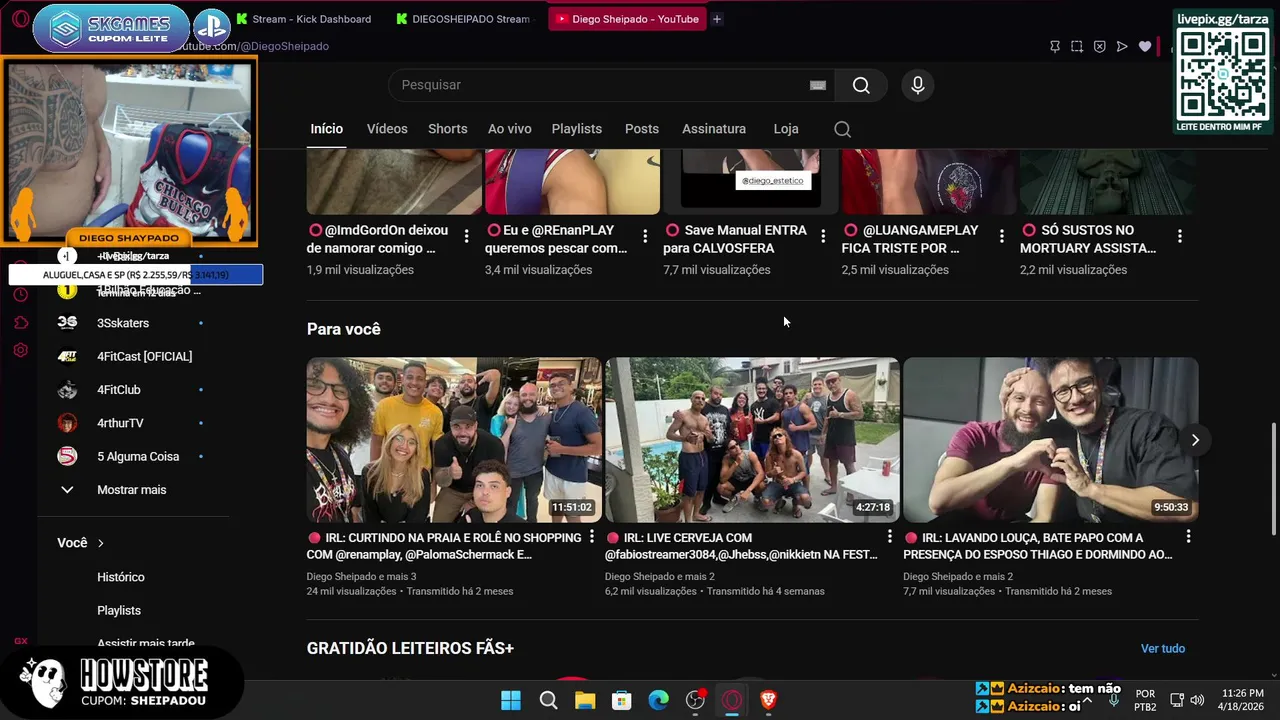
Task: Switch to the Início channel tab
Action: (x=327, y=129)
